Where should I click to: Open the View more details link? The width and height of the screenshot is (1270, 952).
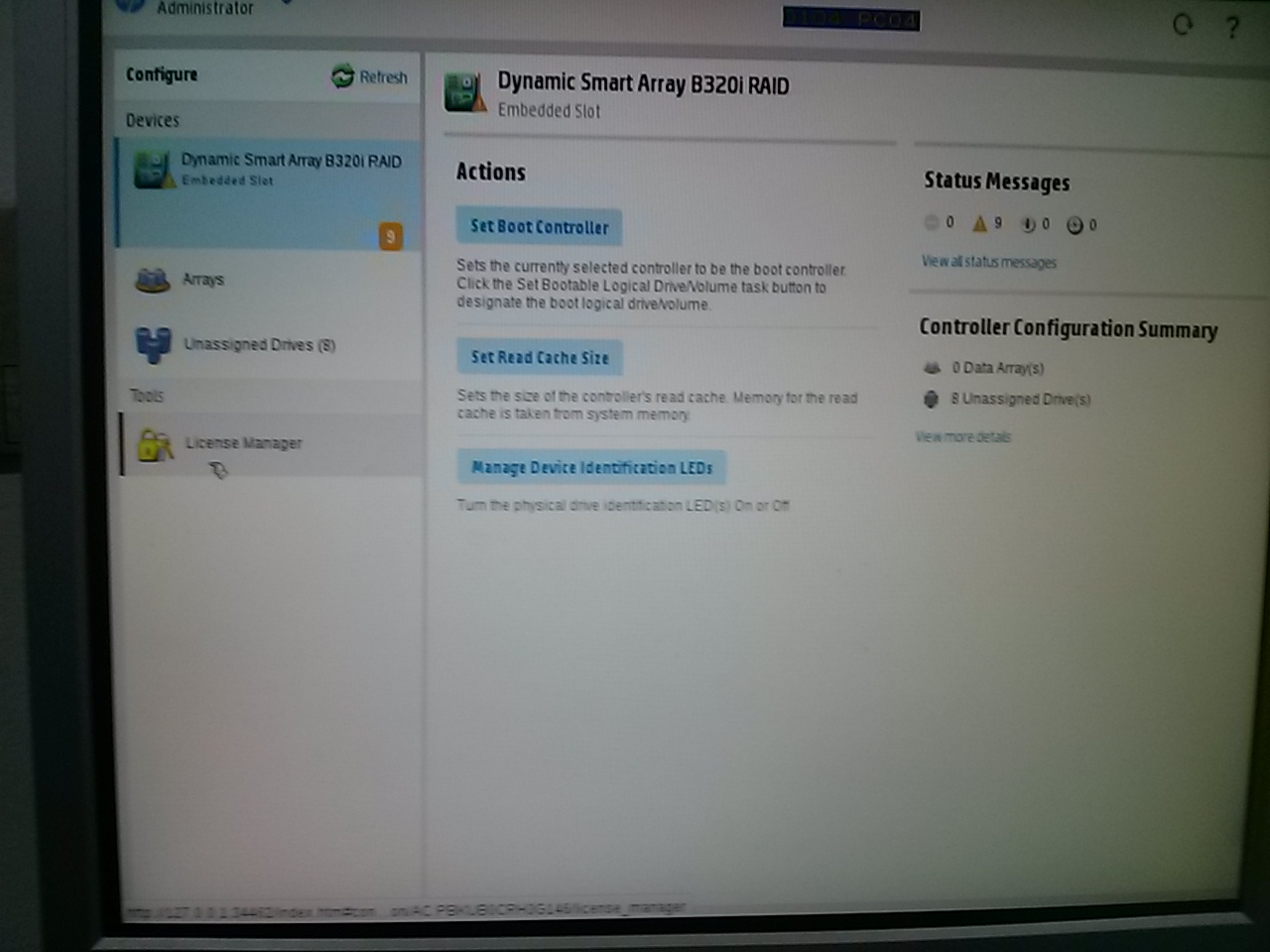coord(962,436)
